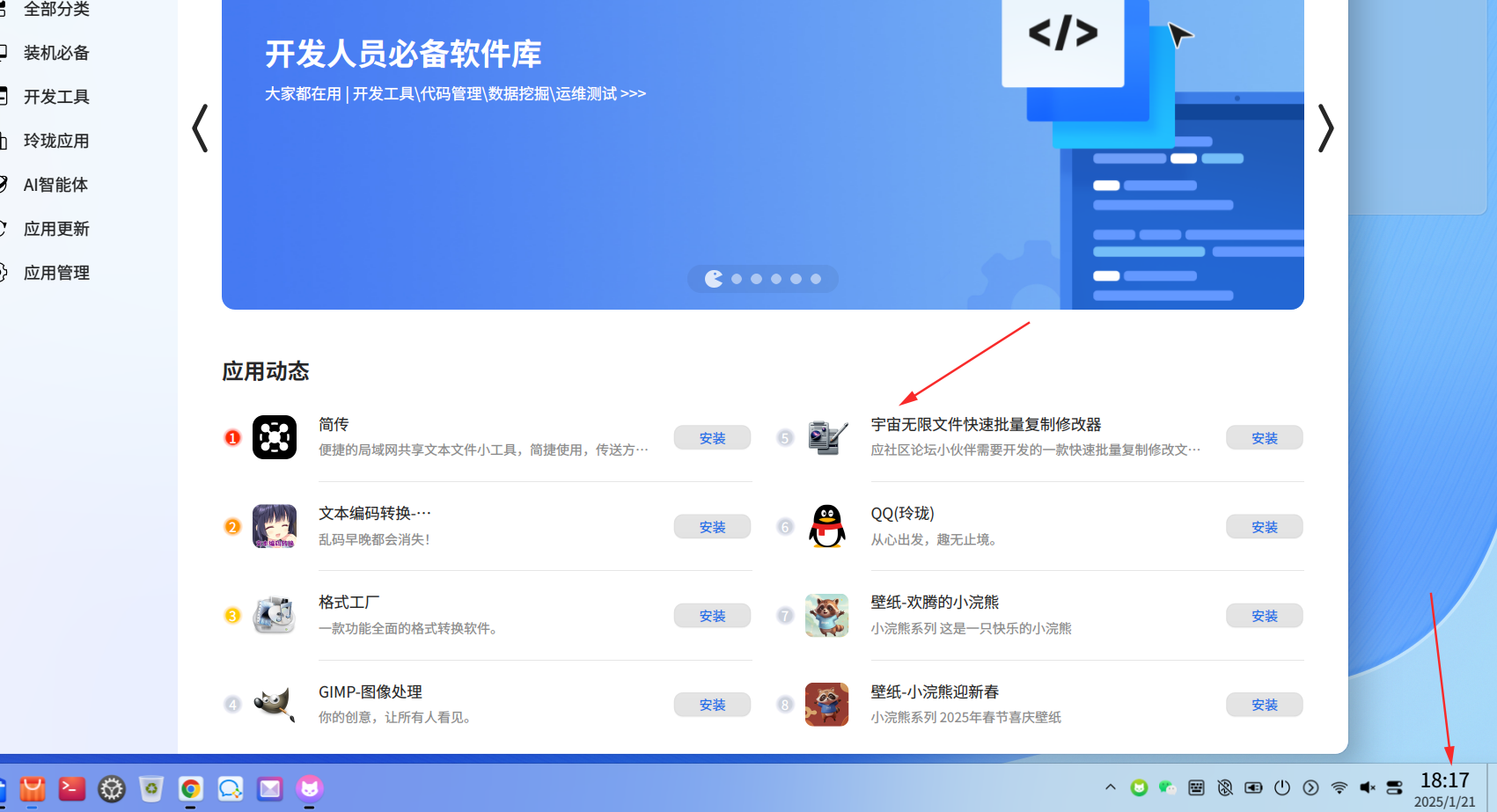1497x812 pixels.
Task: Open the 宇宙无限文件快速批量复制修改器 app icon
Action: (827, 437)
